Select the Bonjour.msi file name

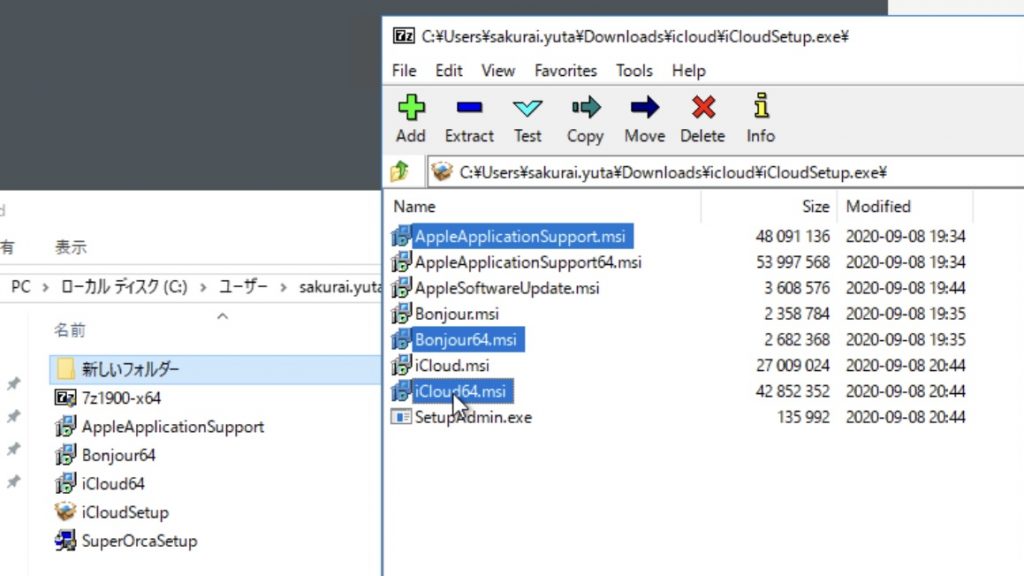tap(456, 313)
